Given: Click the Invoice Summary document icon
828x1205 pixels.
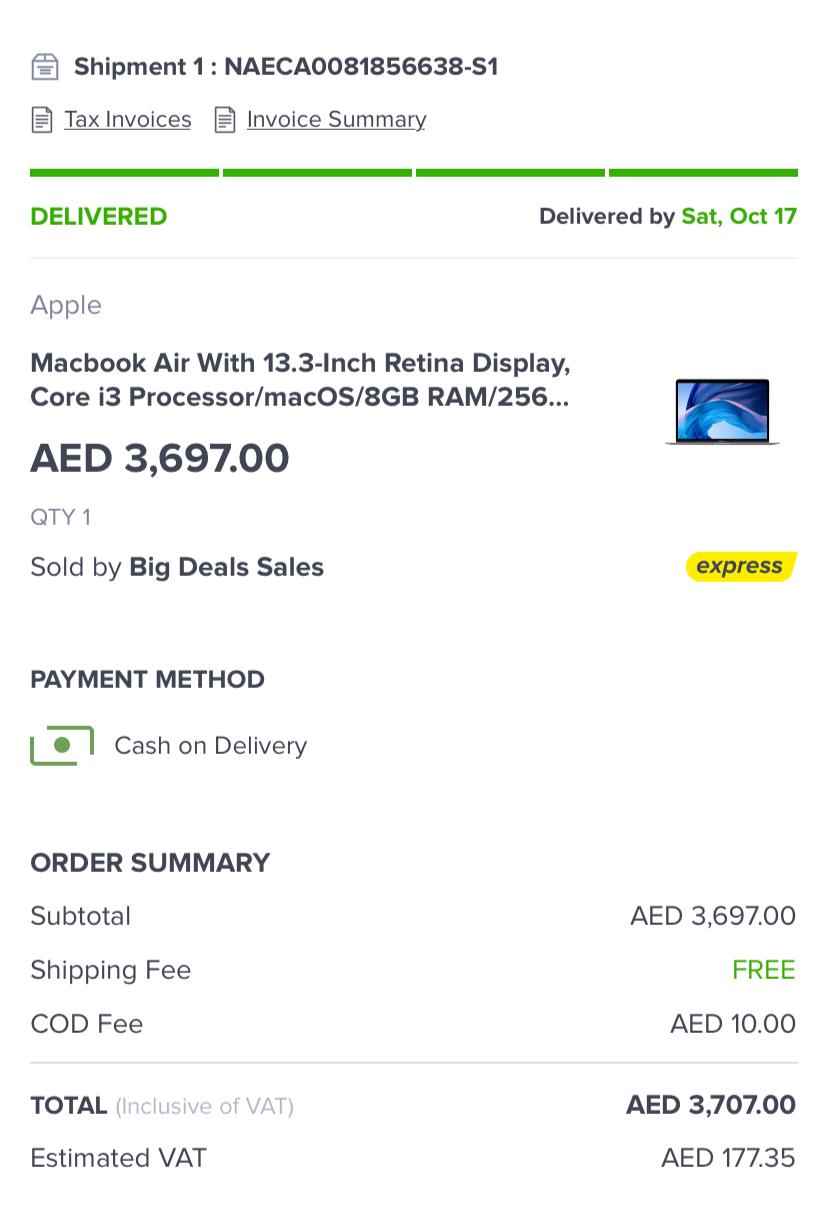Looking at the screenshot, I should pos(226,120).
